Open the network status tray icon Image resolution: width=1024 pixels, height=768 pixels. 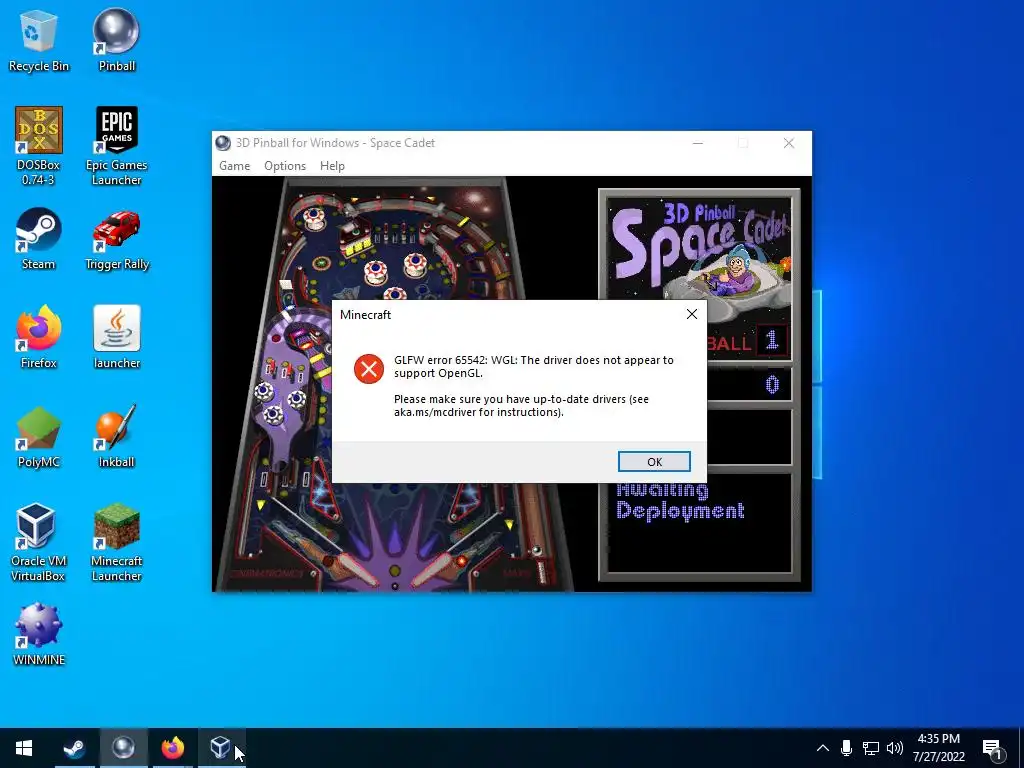coord(871,748)
